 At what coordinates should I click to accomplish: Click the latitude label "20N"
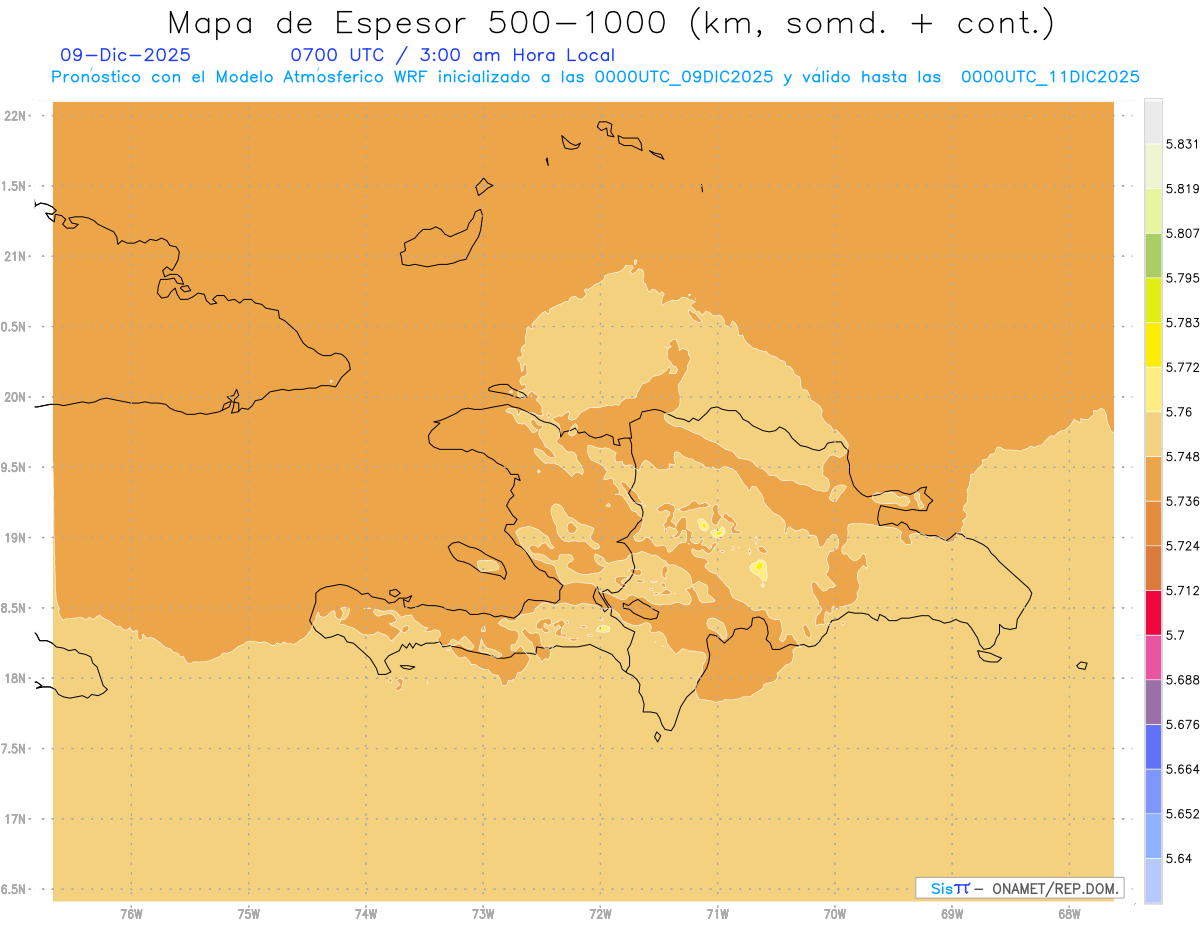[x=17, y=397]
